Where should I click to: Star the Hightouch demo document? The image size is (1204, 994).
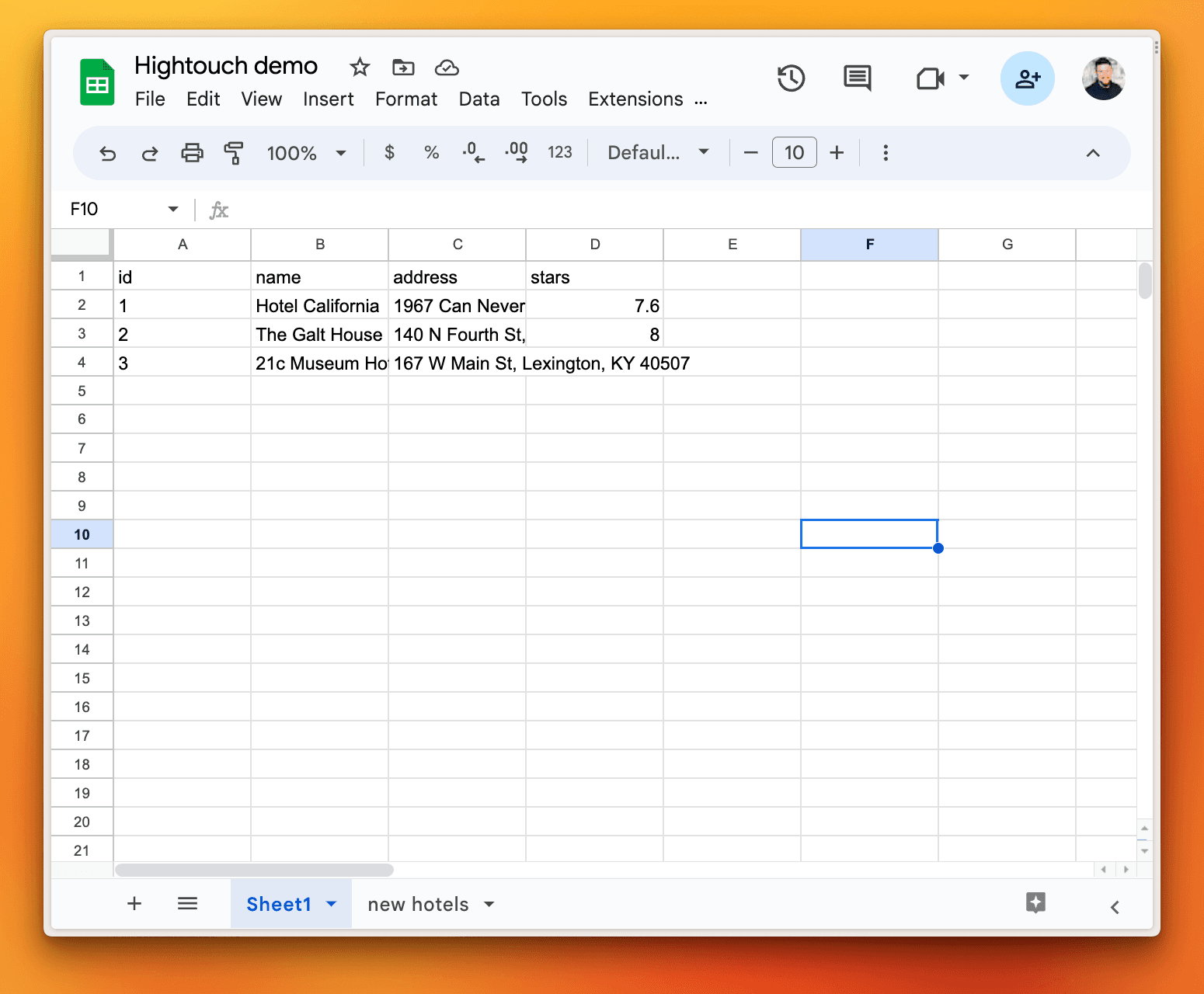click(x=359, y=68)
